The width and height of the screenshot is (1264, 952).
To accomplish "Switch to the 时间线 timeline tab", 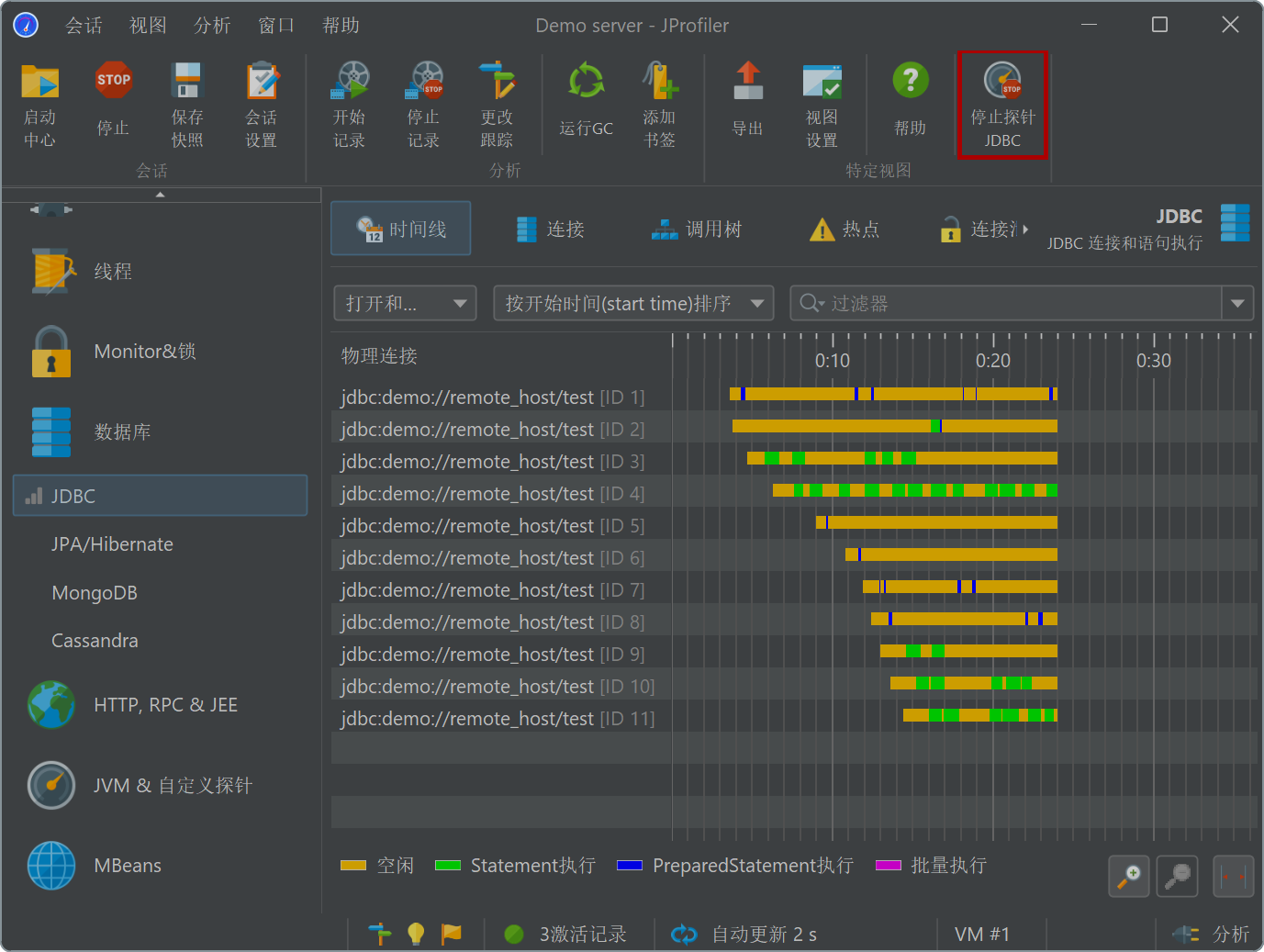I will (x=401, y=229).
